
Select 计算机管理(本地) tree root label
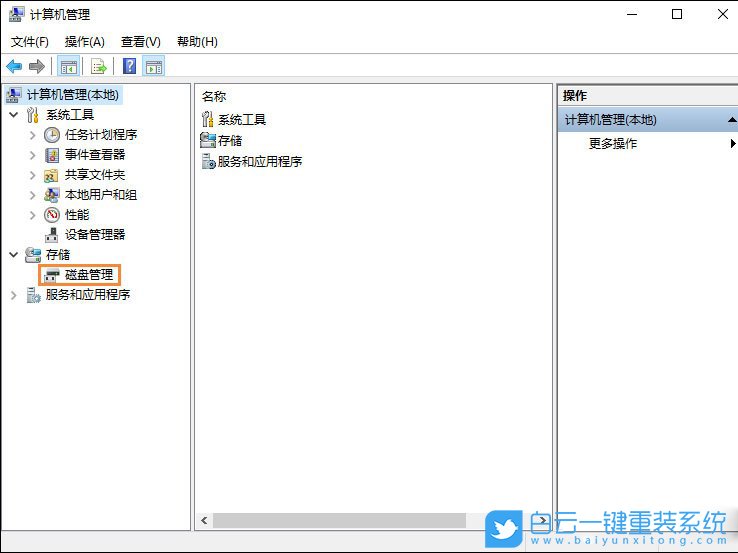point(72,95)
